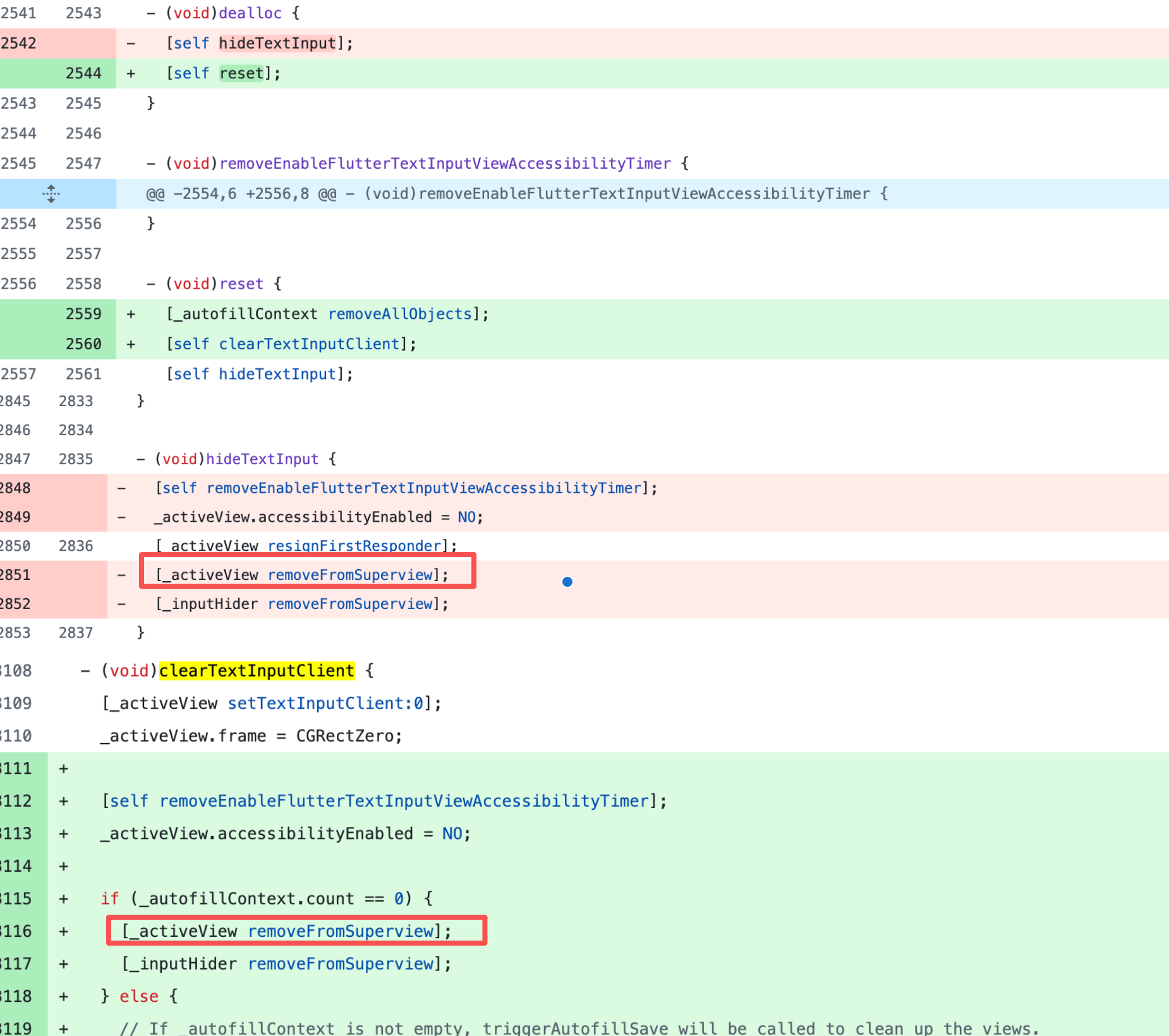Click the comment mentioning triggerAutofillSave

[578, 1028]
